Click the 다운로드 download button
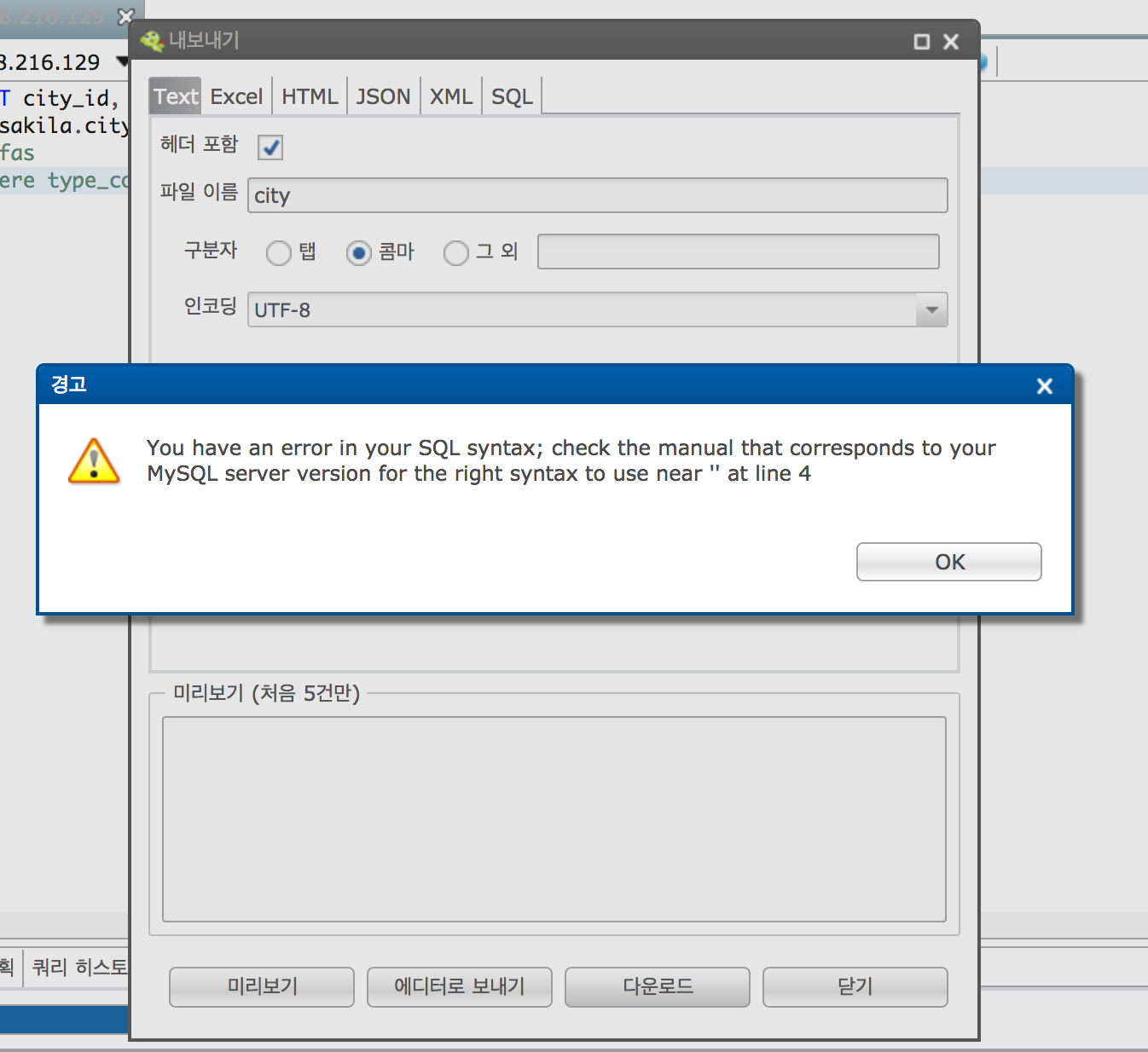The image size is (1148, 1052). [657, 986]
